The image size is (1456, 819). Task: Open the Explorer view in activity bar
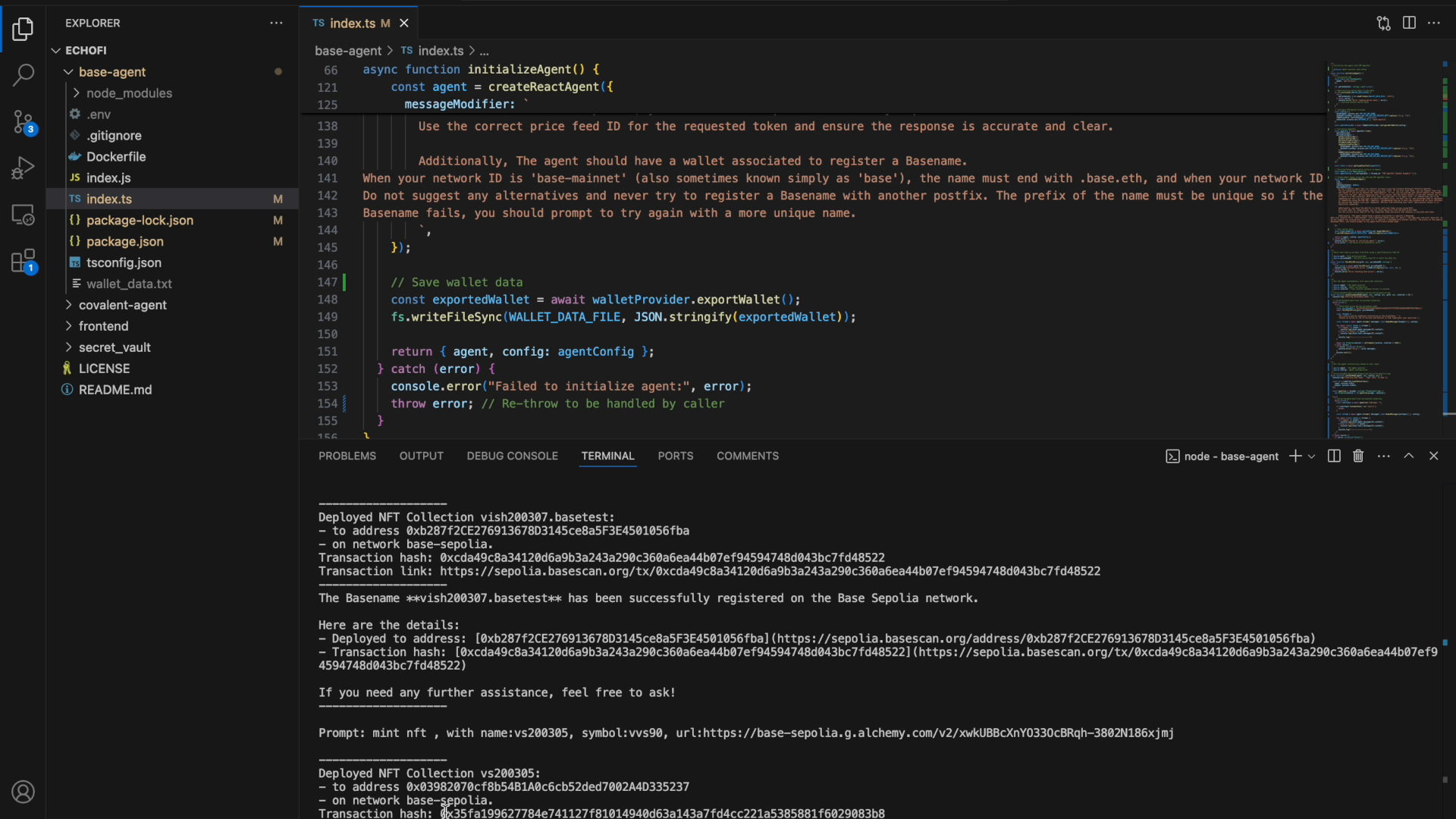pyautogui.click(x=23, y=30)
